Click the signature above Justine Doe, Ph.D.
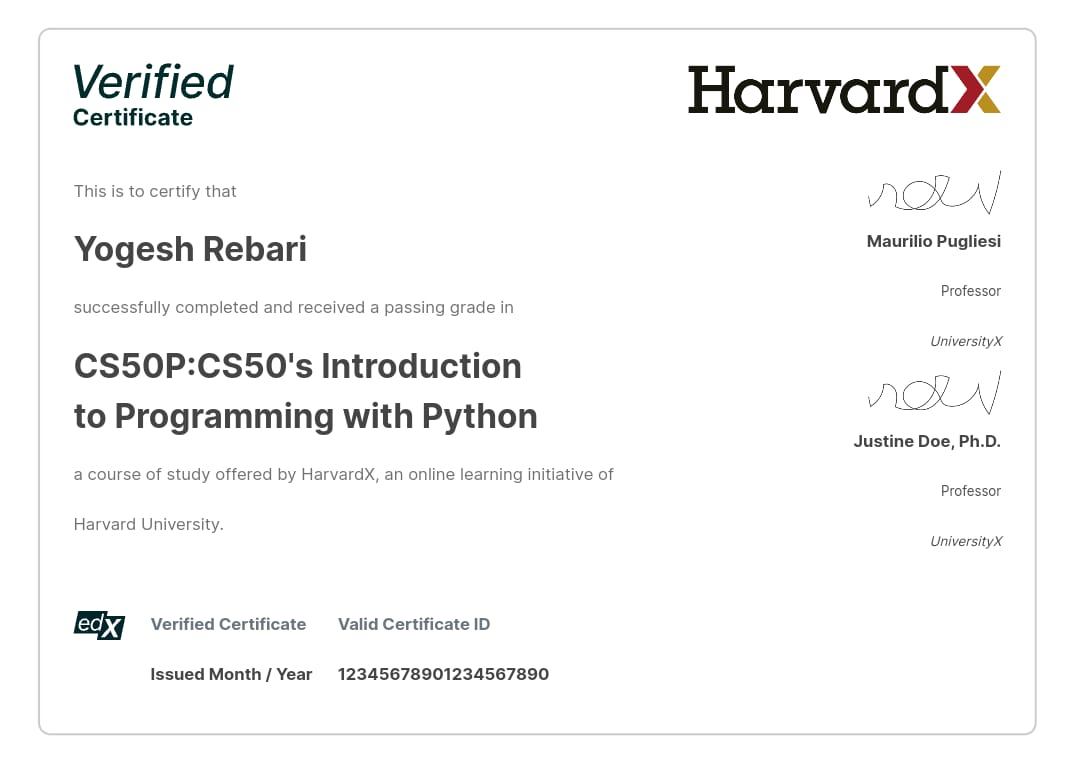 [x=934, y=392]
